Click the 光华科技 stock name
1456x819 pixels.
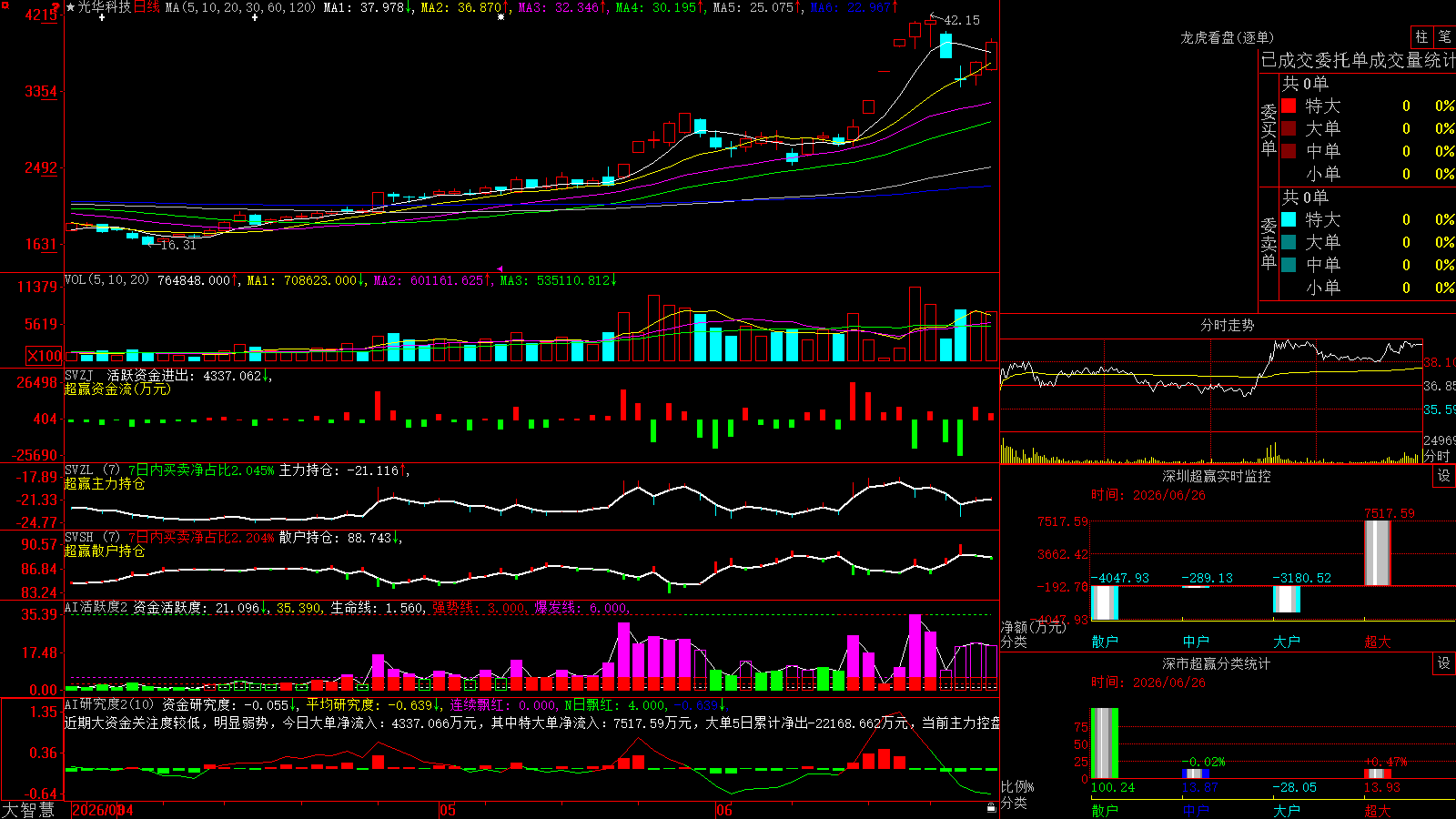(x=104, y=7)
